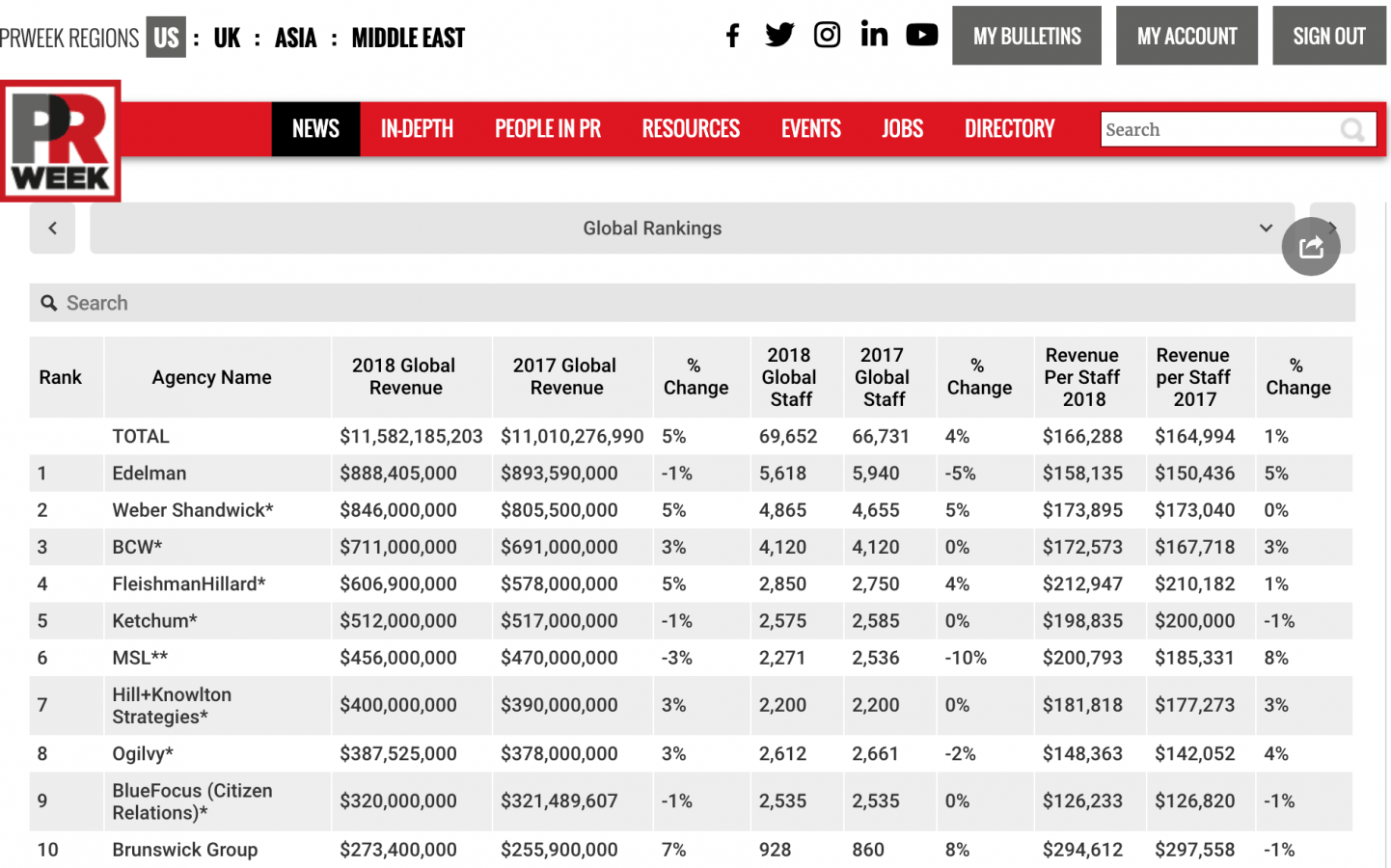Open People in PR menu
This screenshot has width=1391, height=868.
548,129
